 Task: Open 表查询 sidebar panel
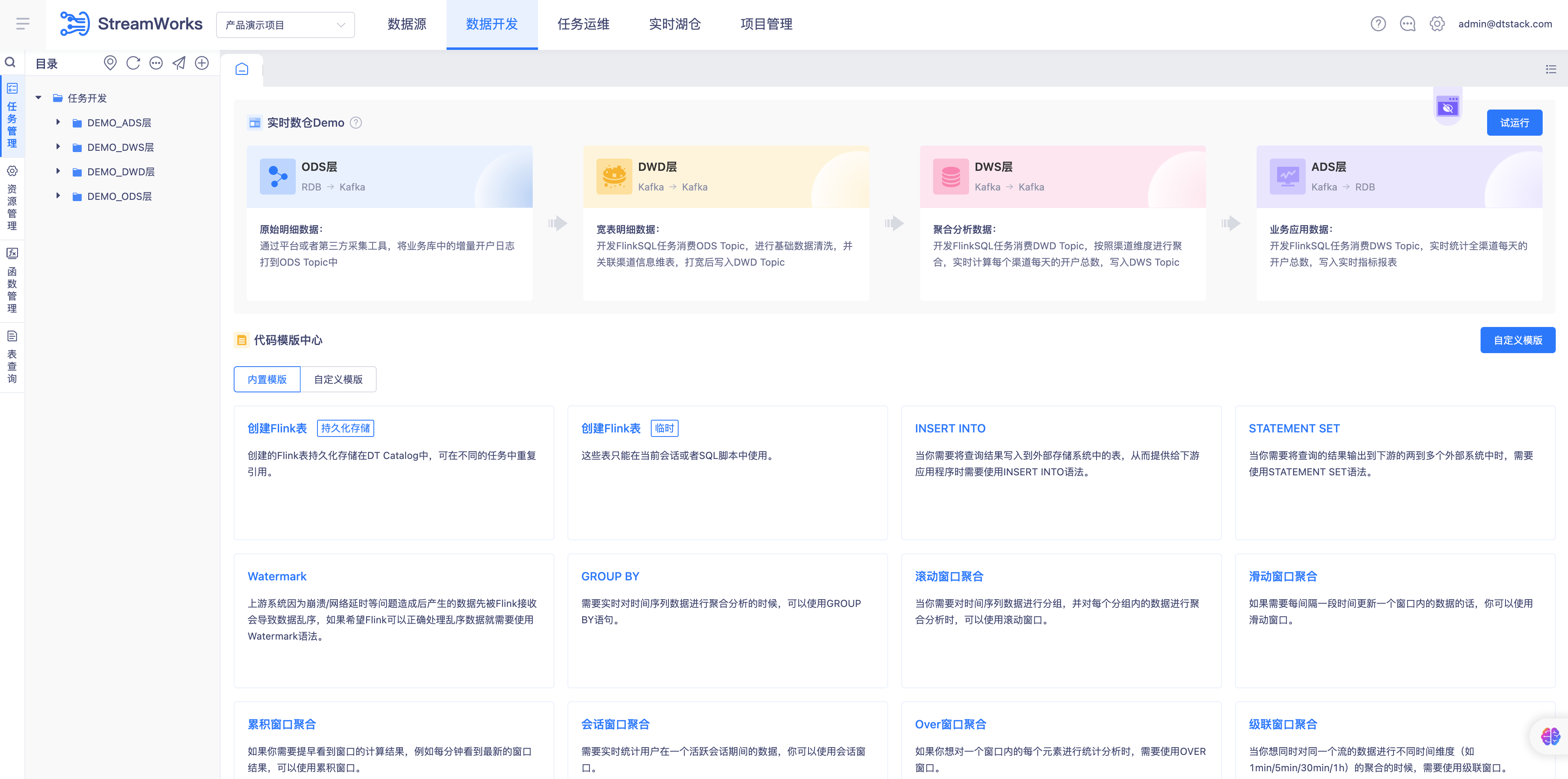[12, 357]
